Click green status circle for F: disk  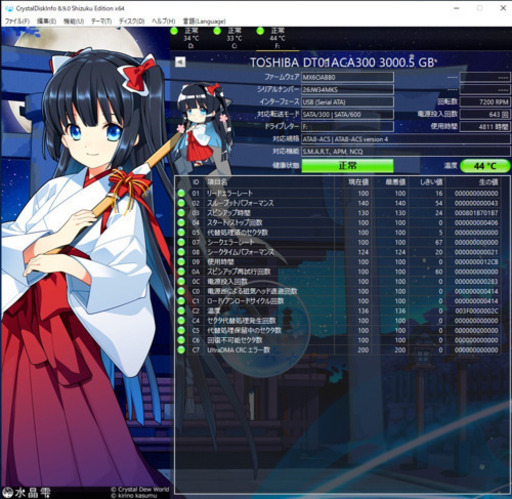(261, 31)
